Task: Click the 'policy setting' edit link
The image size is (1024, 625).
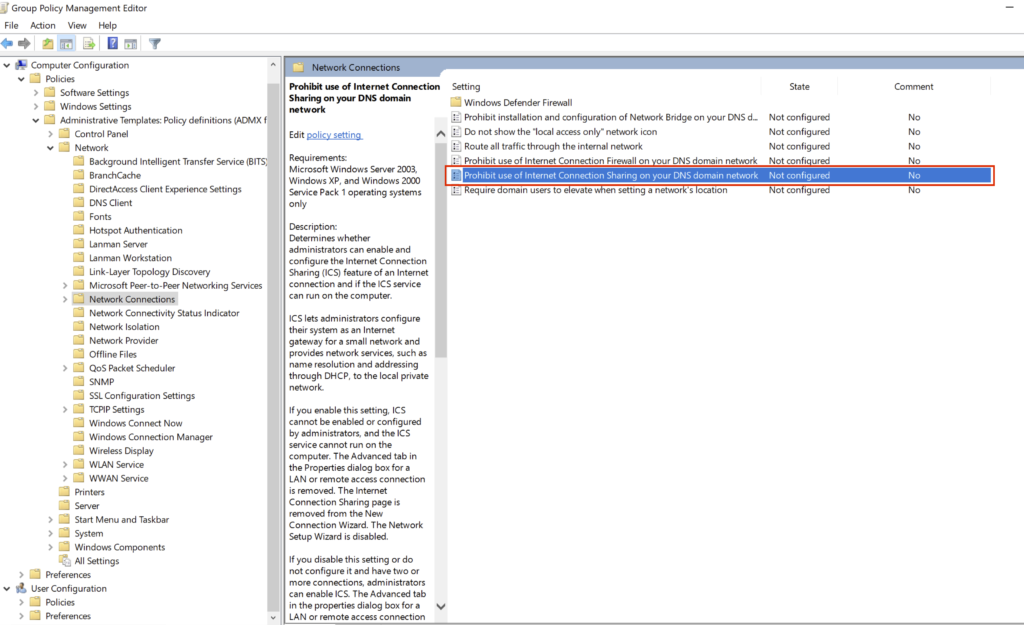Action: pos(334,135)
